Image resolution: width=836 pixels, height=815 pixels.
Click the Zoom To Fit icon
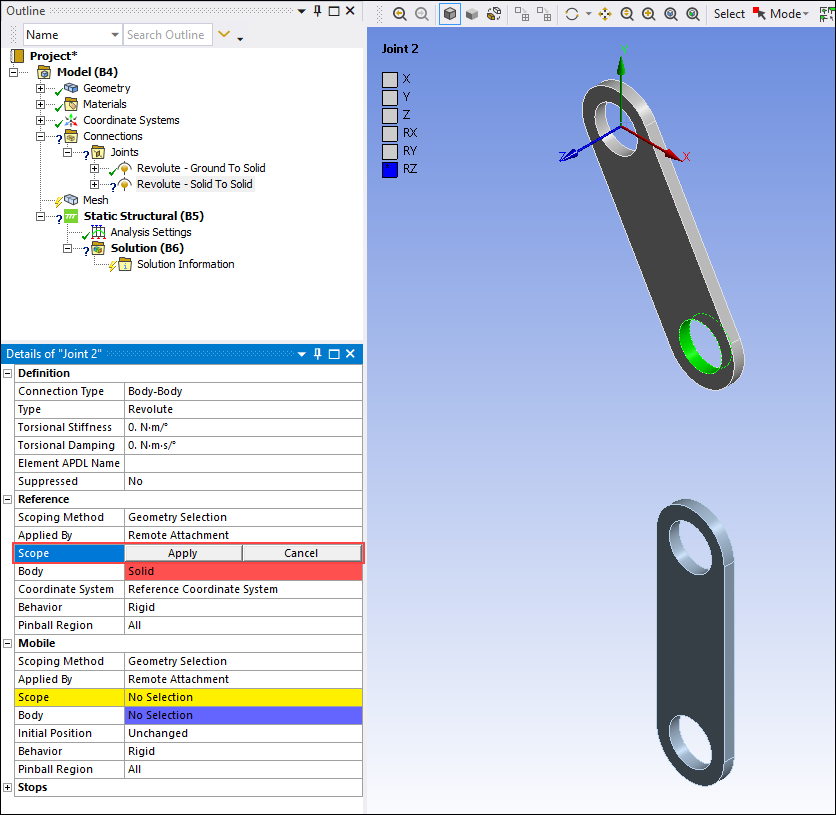pos(670,14)
